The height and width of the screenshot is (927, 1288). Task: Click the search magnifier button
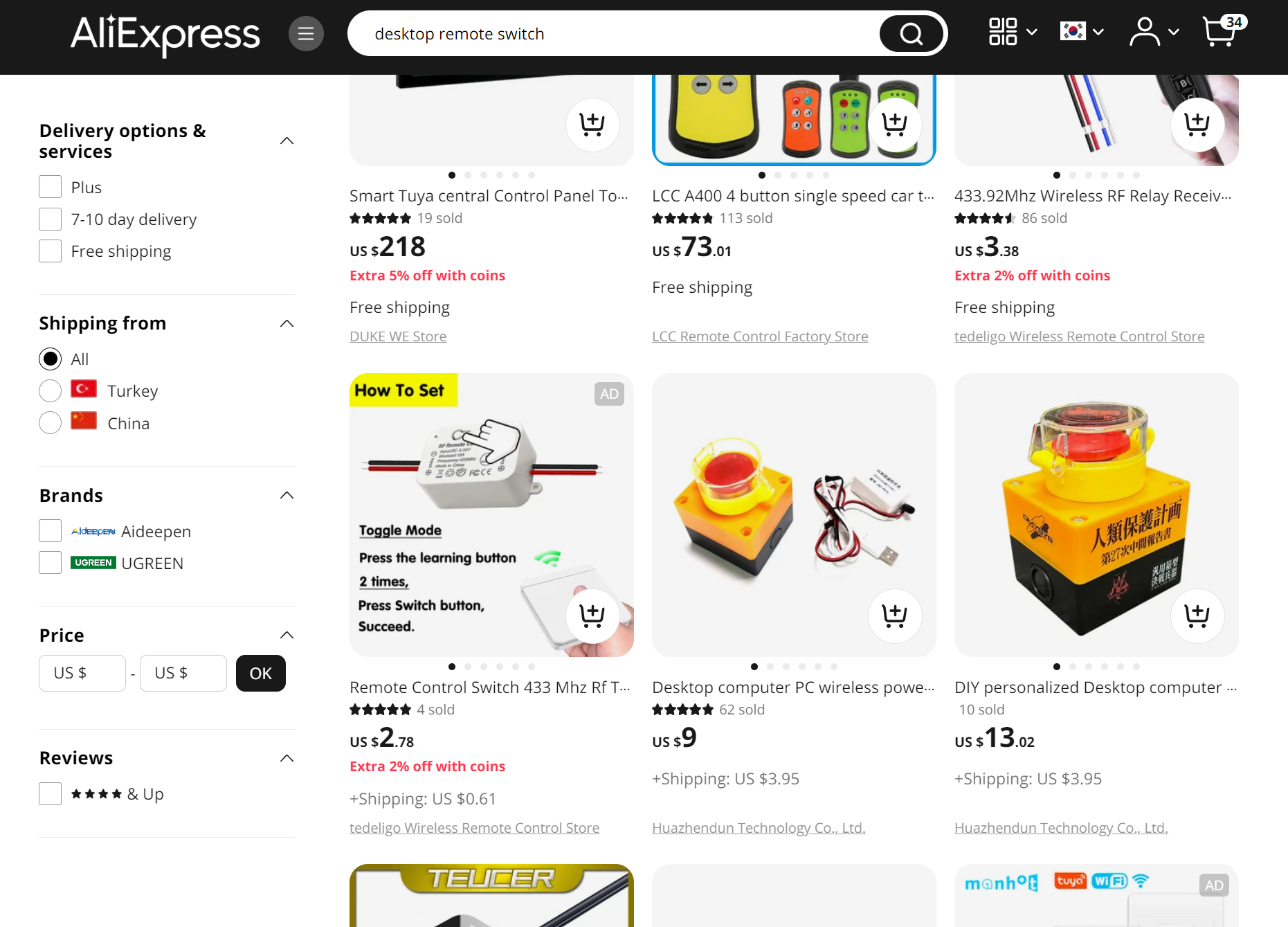pos(911,33)
